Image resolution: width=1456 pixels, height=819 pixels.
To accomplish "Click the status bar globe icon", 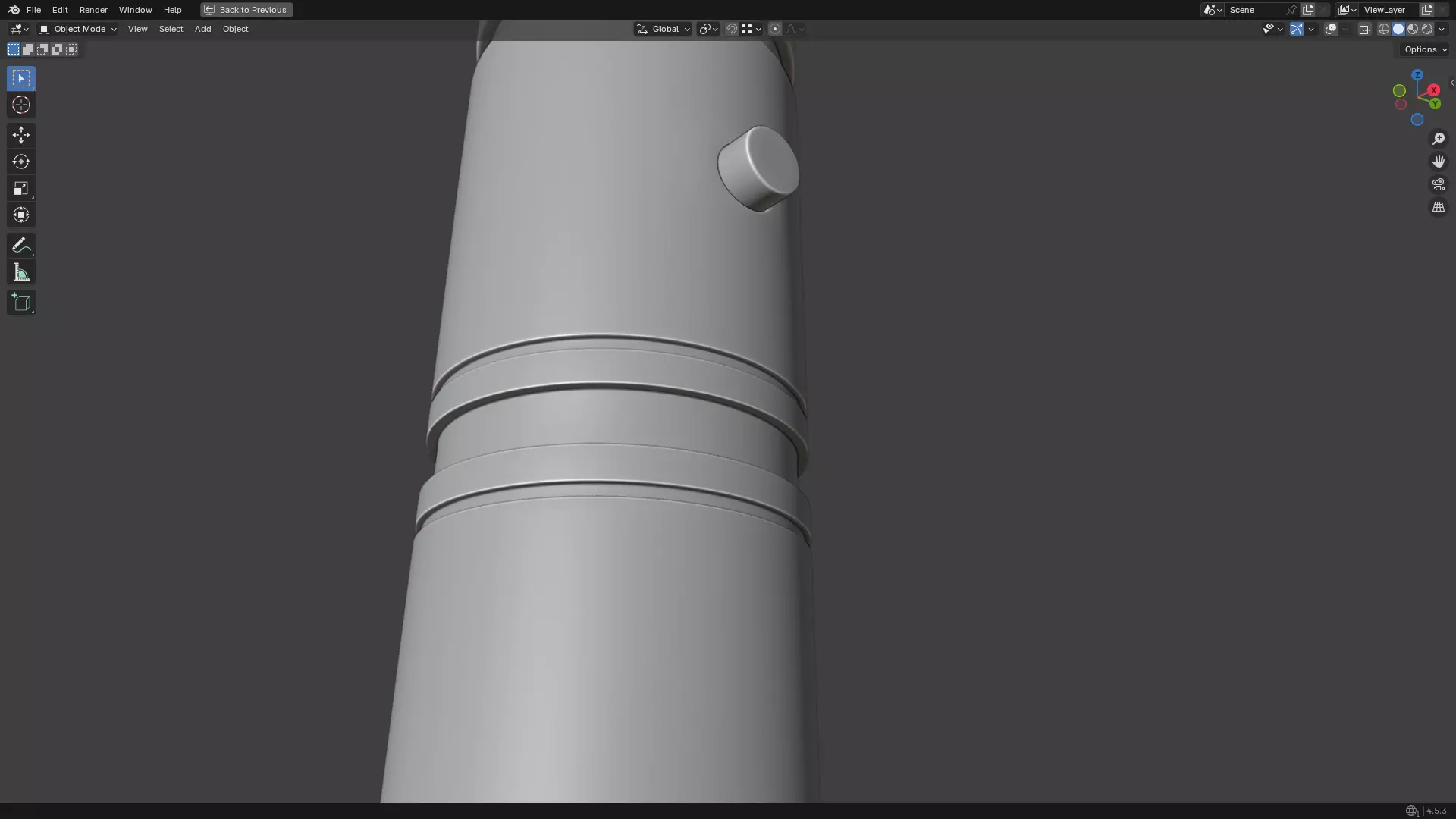I will [1411, 811].
